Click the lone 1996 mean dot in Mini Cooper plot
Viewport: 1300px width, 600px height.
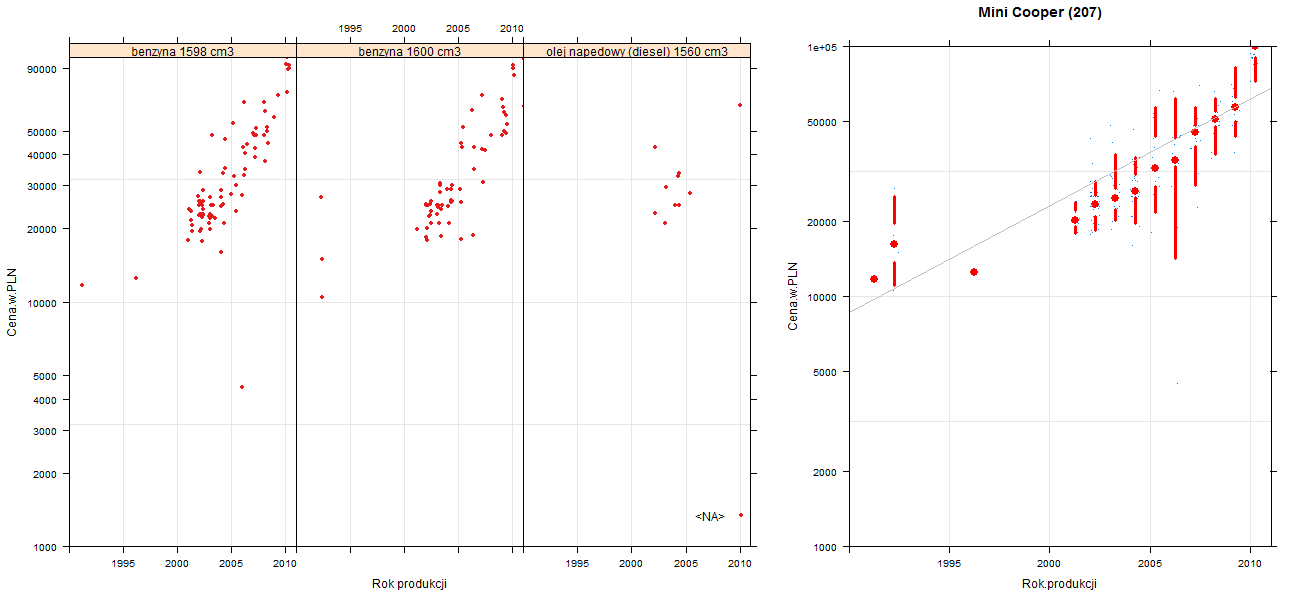click(x=974, y=272)
